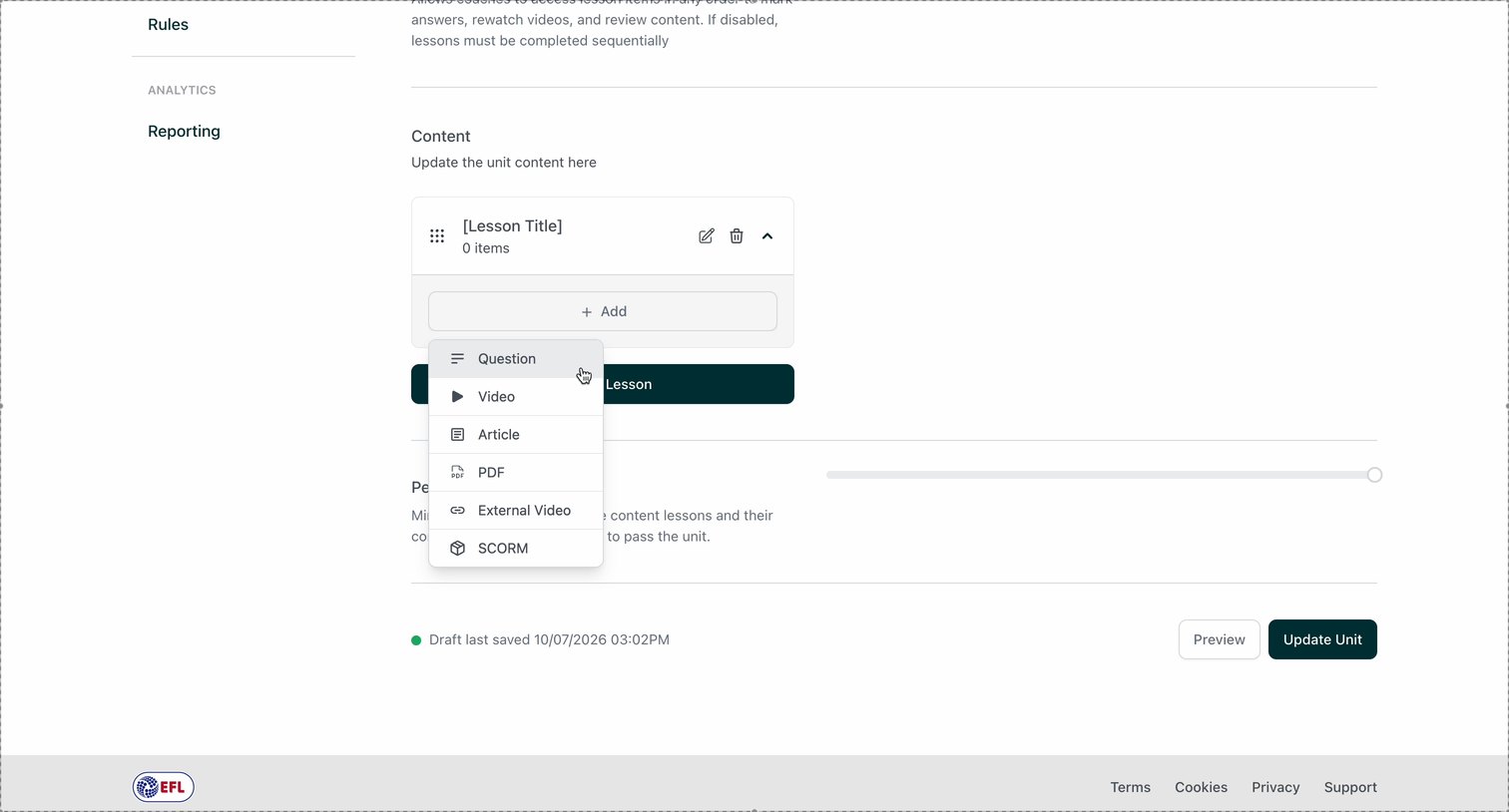Delete [Lesson Title] using the trash icon
1509x812 pixels.
[737, 236]
